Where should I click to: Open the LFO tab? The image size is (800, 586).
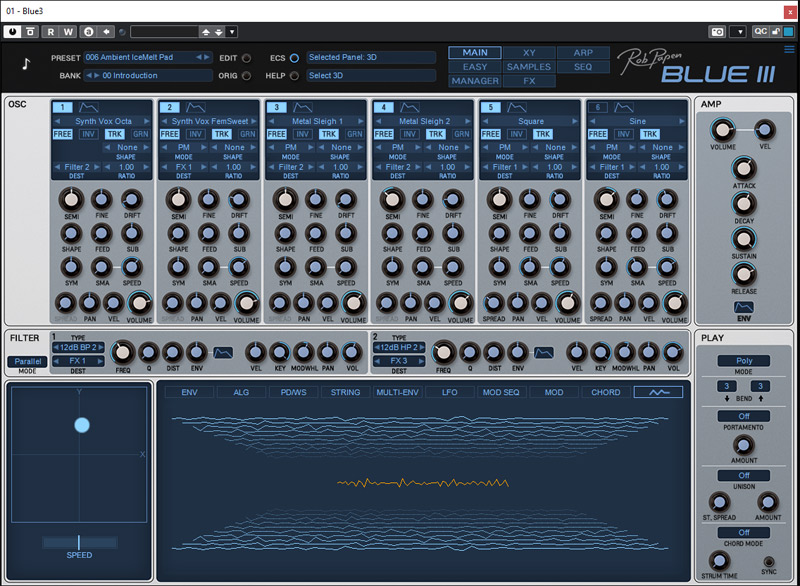coord(450,392)
